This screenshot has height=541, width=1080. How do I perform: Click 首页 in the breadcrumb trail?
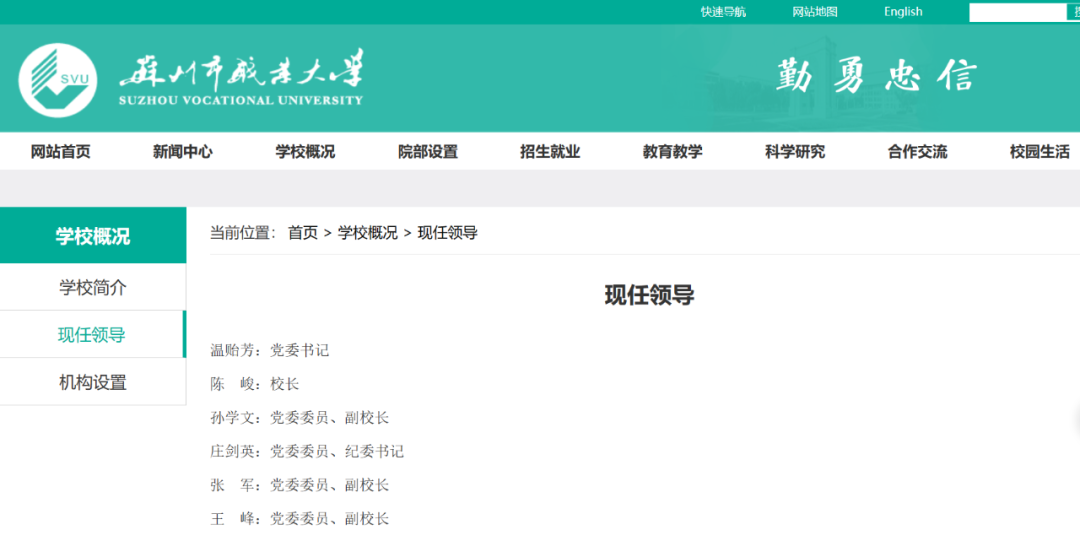pyautogui.click(x=302, y=233)
